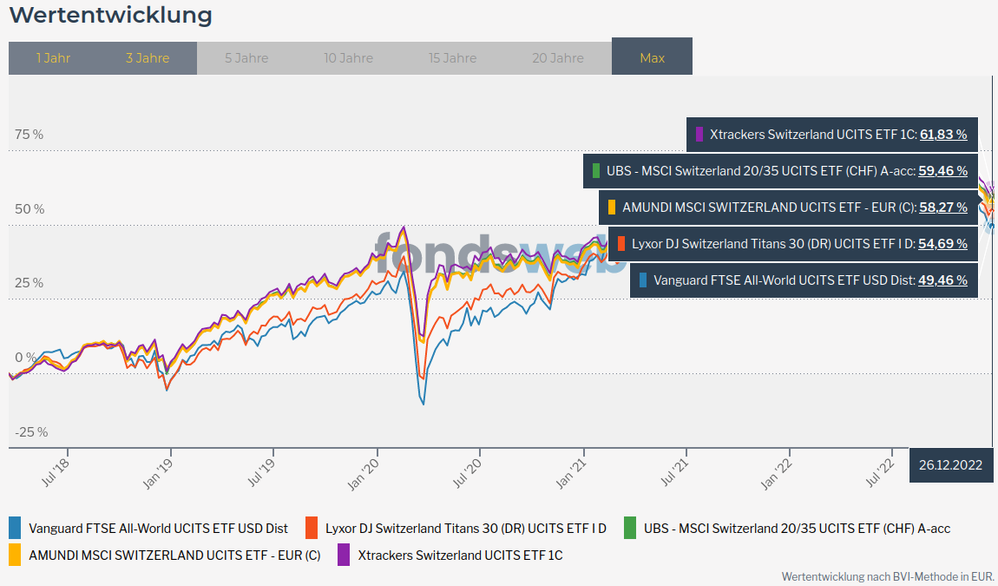Select the Max time range tab
Image resolution: width=998 pixels, height=586 pixels.
pos(652,58)
